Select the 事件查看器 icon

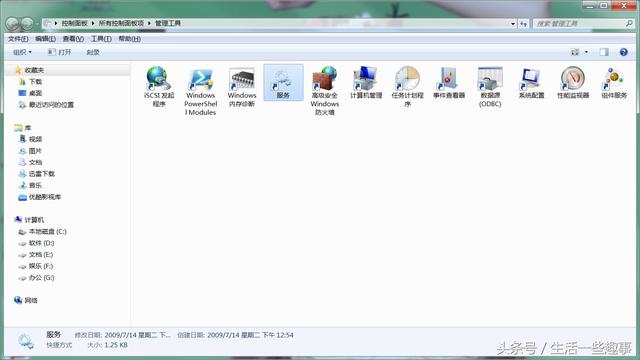point(449,83)
